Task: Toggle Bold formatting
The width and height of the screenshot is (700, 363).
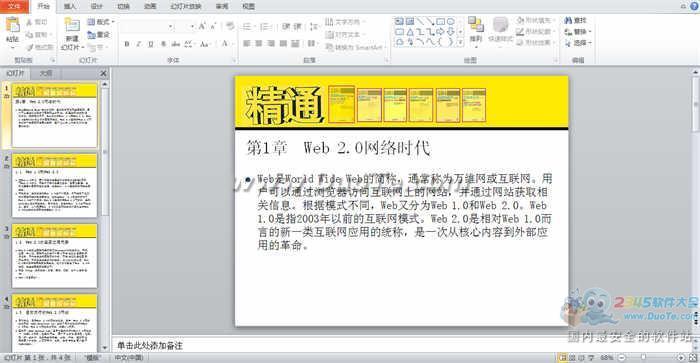Action: 127,44
